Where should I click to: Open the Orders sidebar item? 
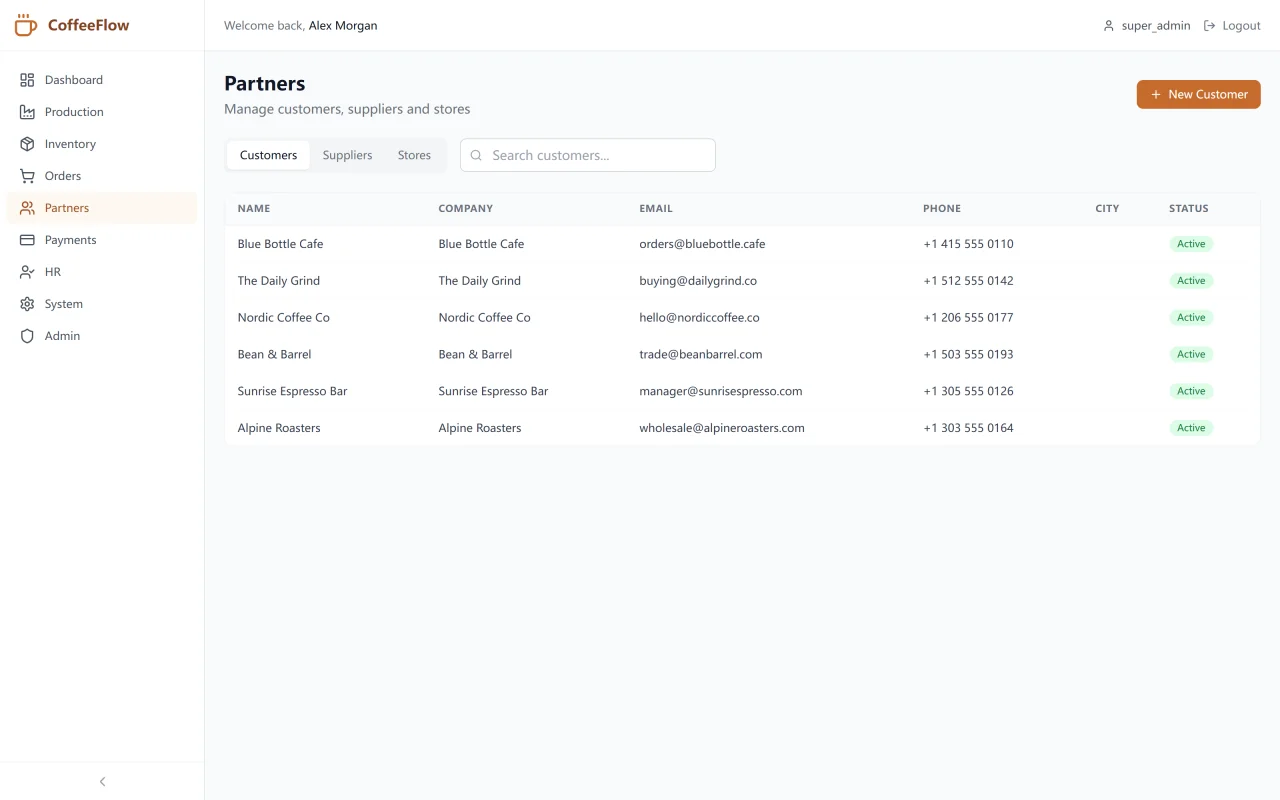coord(102,176)
